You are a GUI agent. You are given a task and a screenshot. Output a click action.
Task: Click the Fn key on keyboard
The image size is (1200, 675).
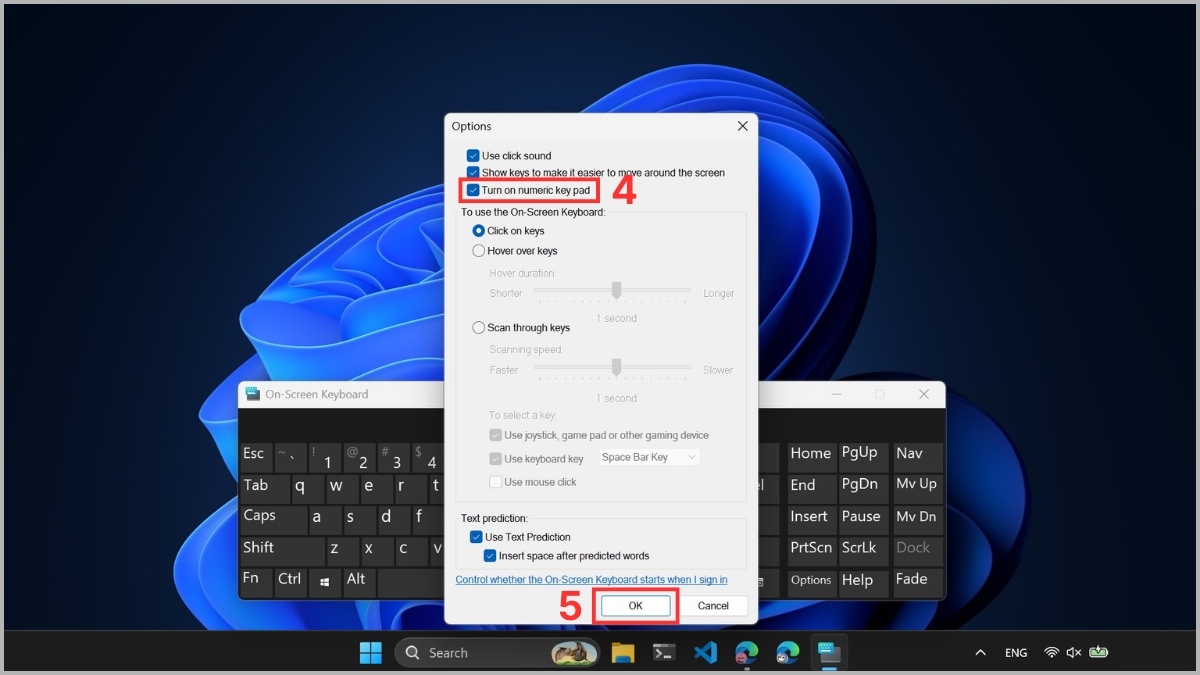[x=256, y=582]
